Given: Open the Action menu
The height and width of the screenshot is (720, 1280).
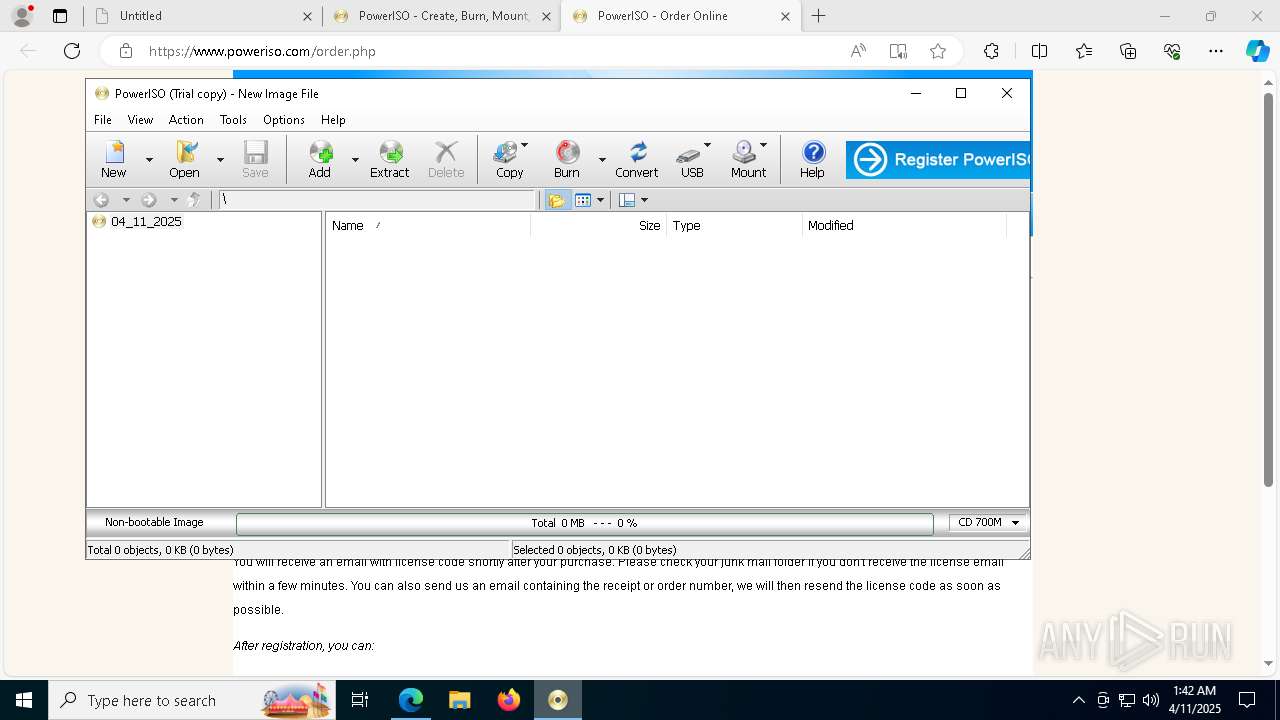Looking at the screenshot, I should tap(186, 119).
